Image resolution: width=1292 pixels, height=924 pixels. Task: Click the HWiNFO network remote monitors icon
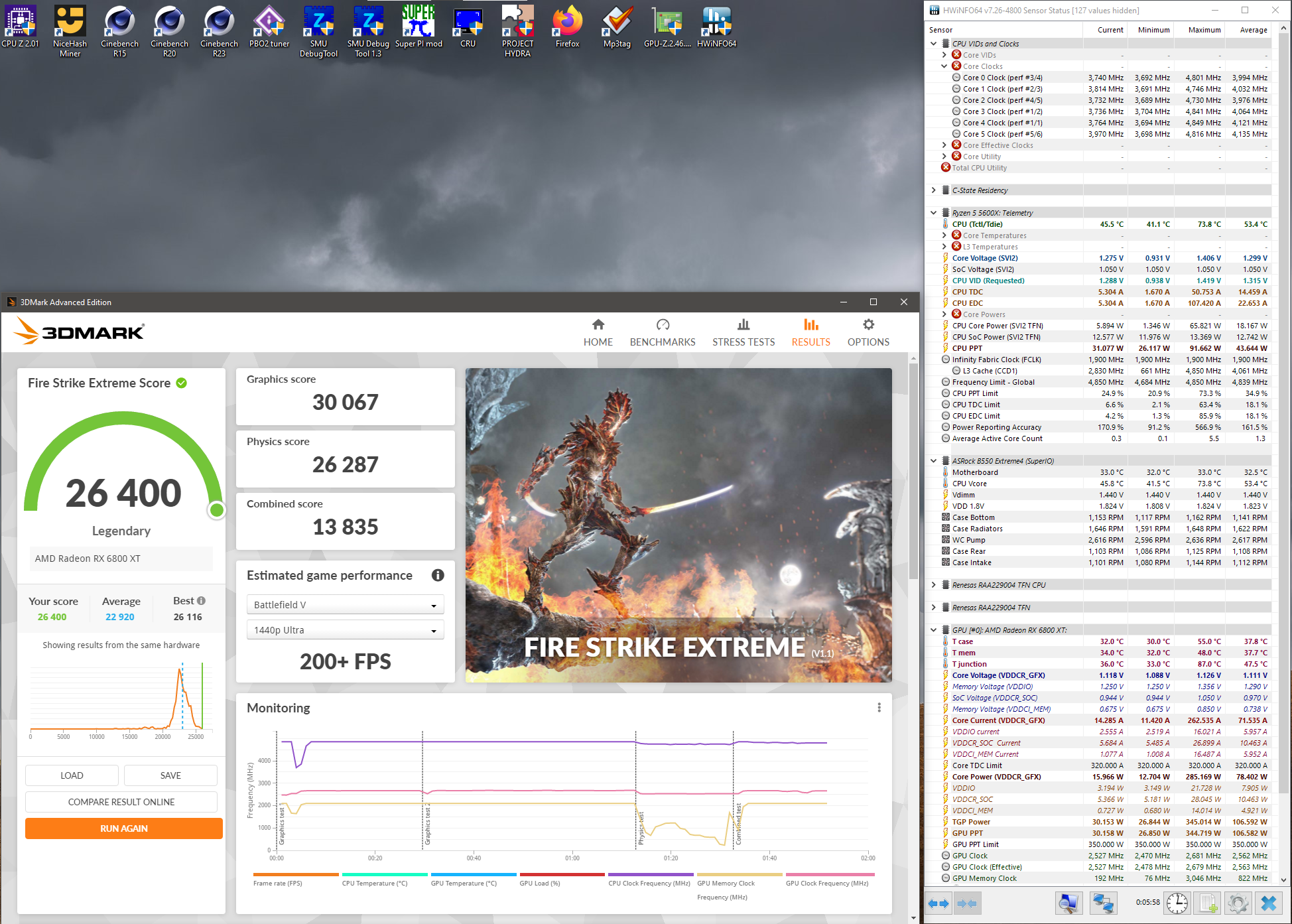click(1103, 903)
